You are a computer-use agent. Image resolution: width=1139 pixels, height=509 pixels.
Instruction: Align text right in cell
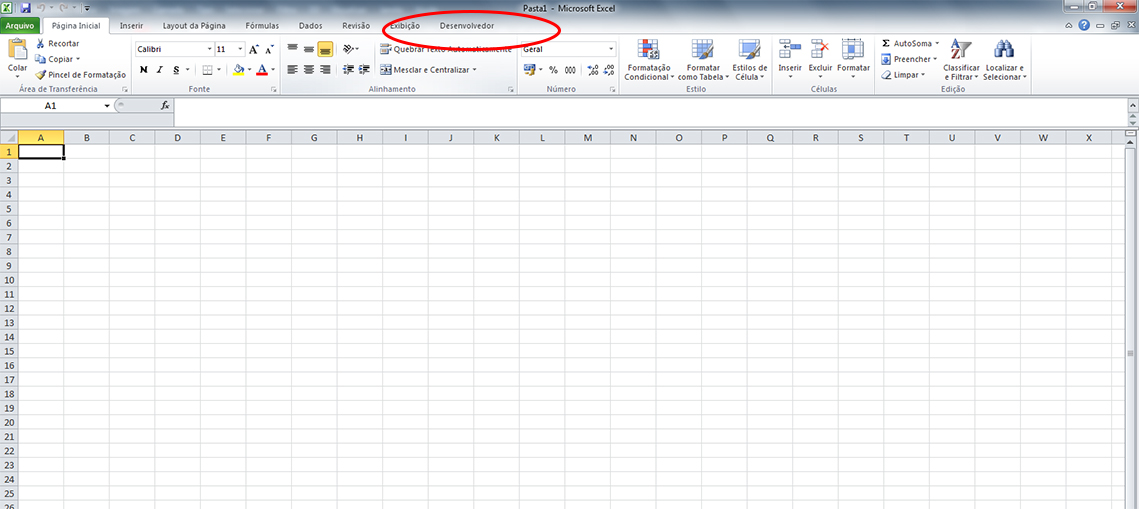[325, 70]
